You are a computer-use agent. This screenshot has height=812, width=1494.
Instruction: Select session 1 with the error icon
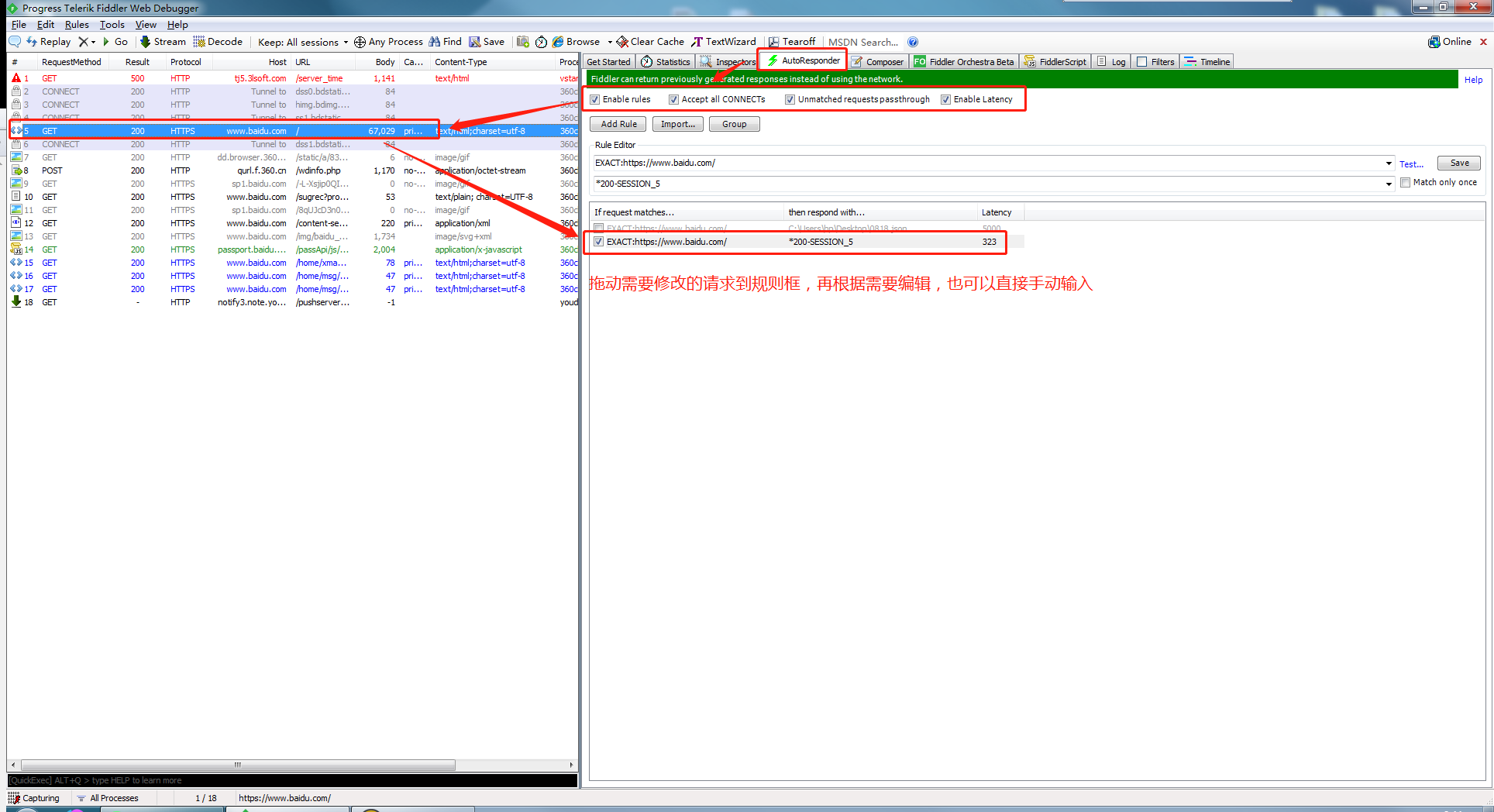293,78
